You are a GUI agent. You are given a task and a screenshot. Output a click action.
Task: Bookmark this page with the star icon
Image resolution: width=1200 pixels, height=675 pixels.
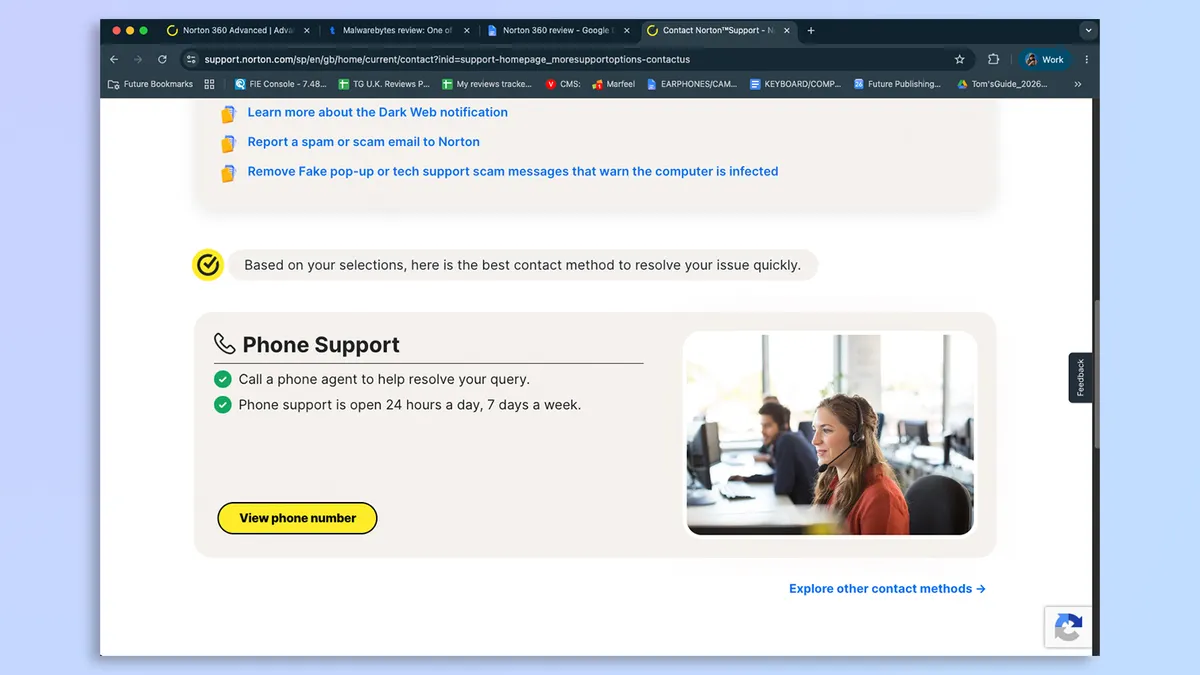[960, 59]
